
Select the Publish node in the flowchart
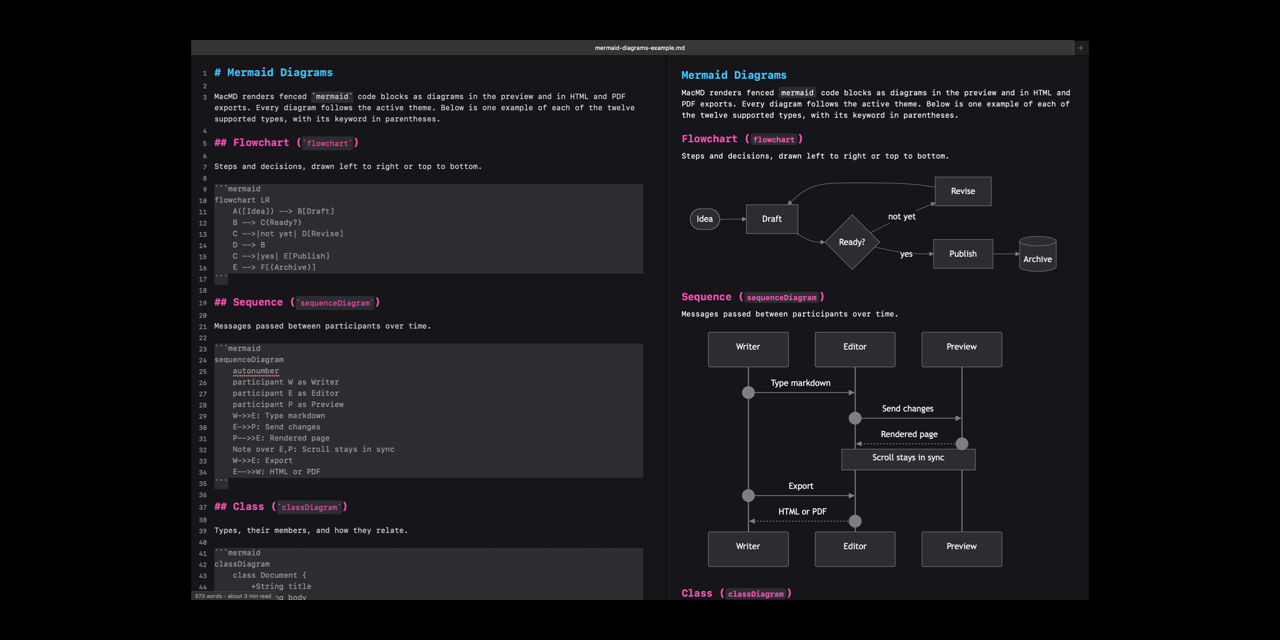click(x=963, y=254)
